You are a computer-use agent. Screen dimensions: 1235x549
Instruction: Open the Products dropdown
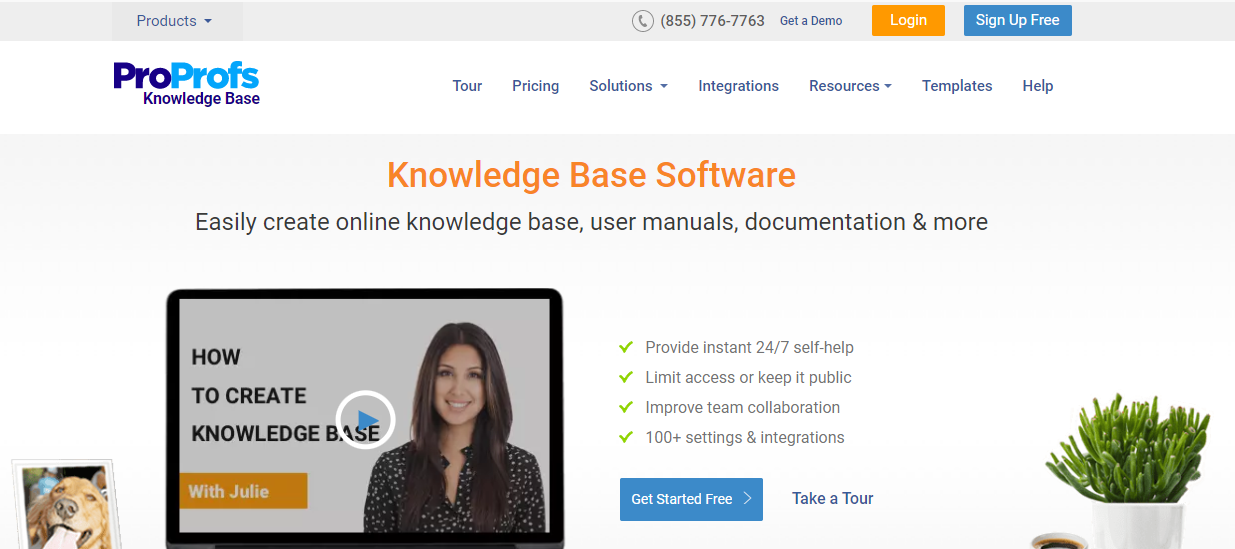click(175, 21)
